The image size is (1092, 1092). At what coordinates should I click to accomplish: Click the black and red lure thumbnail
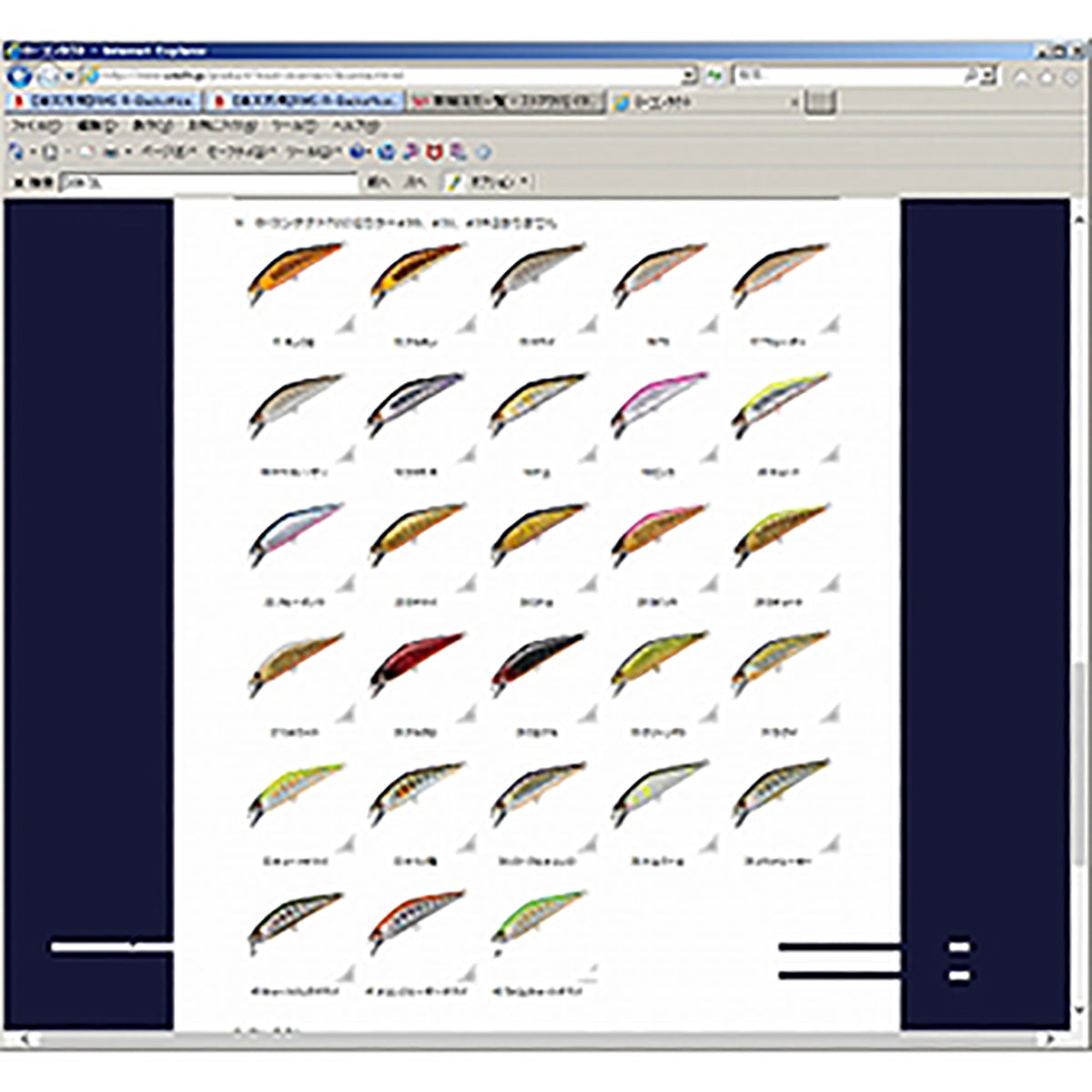[x=538, y=663]
